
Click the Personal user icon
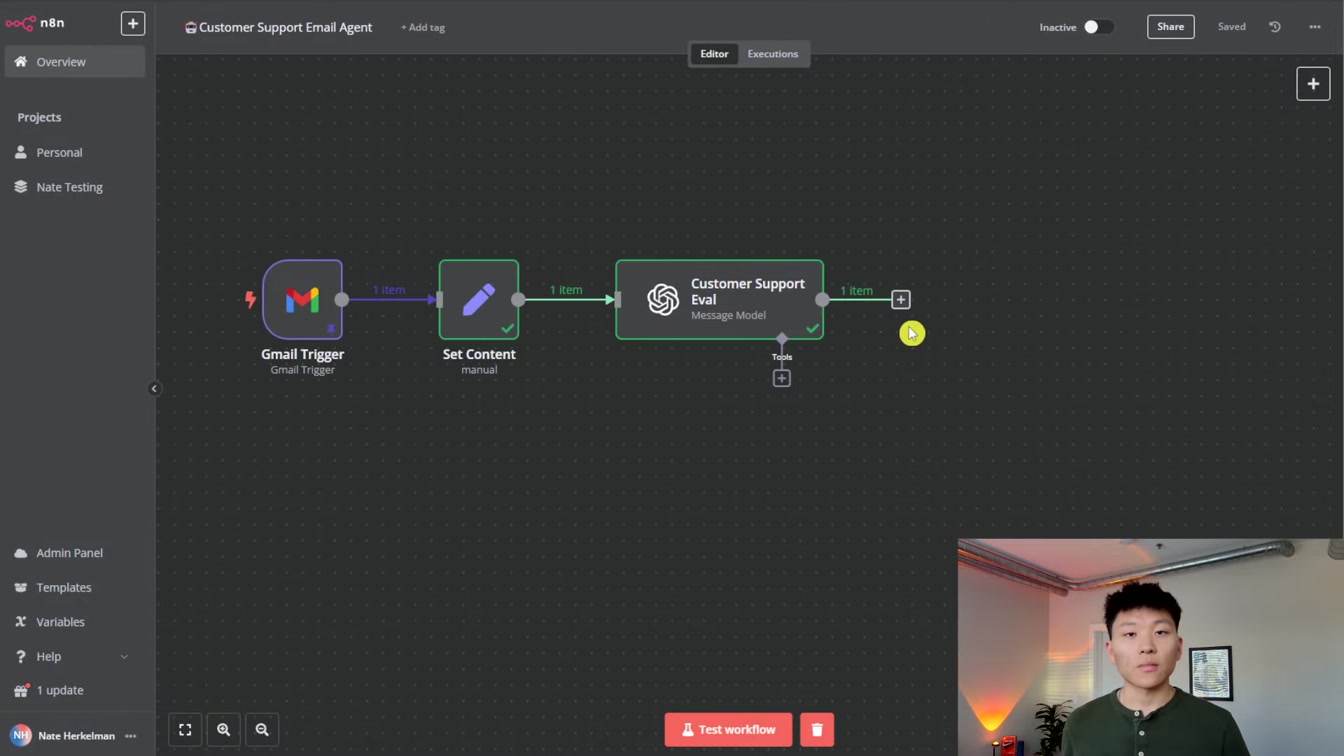pos(21,153)
